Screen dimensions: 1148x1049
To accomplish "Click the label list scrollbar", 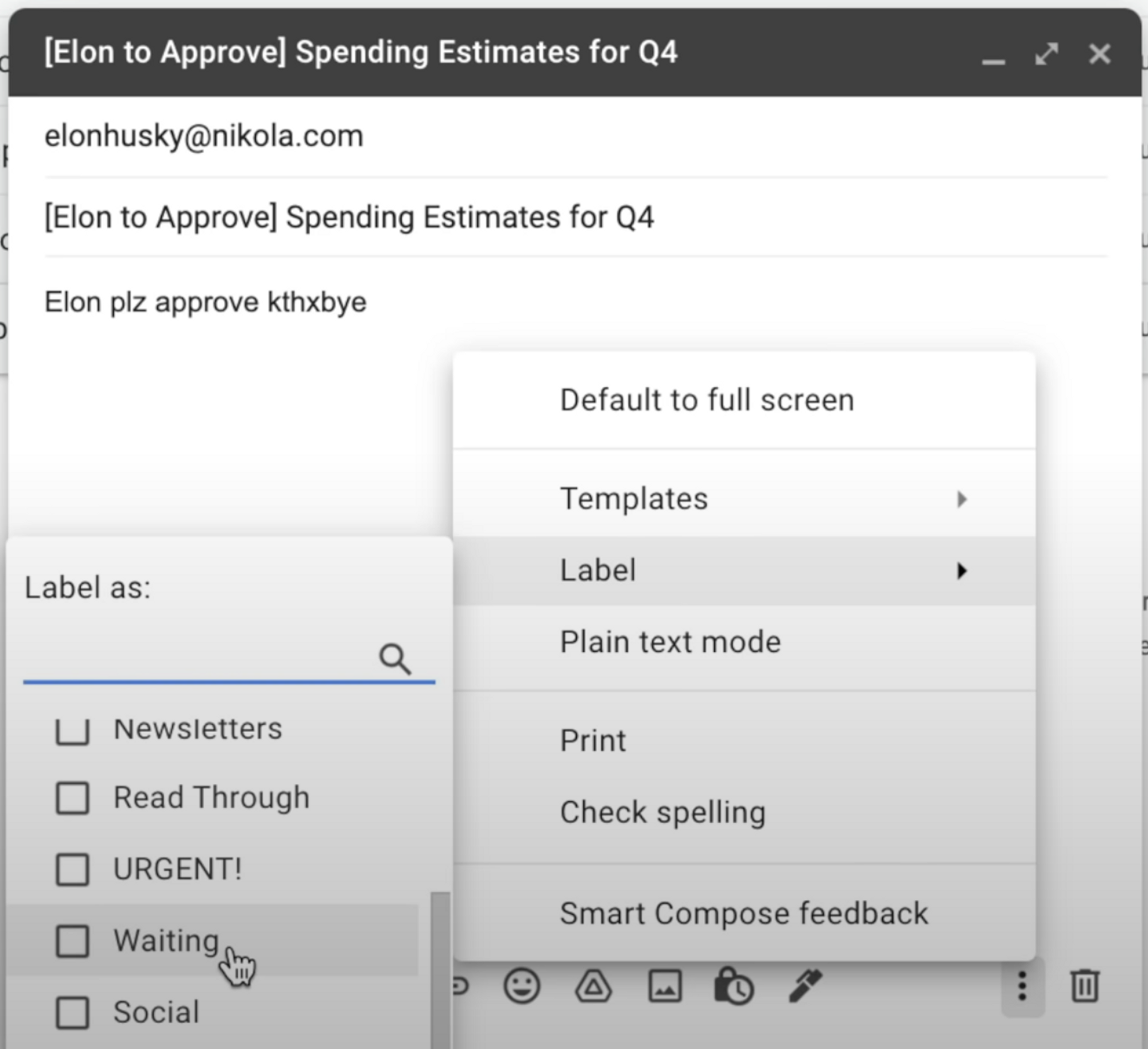I will point(440,970).
